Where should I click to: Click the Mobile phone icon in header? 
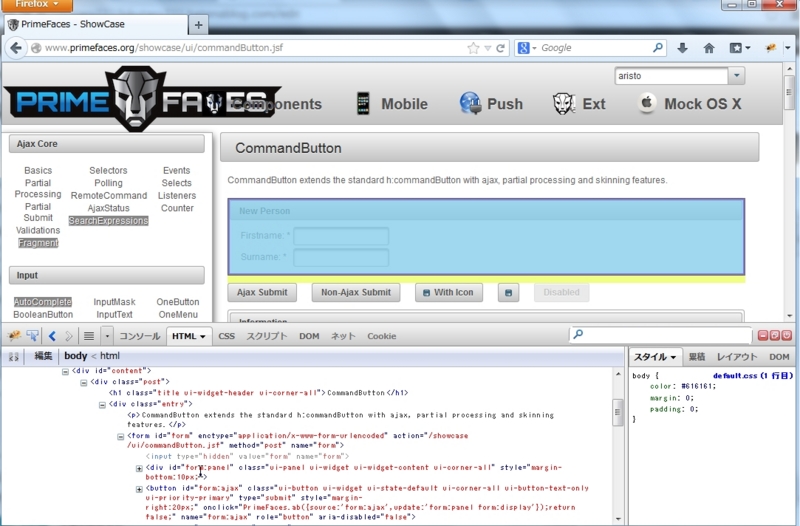(363, 104)
